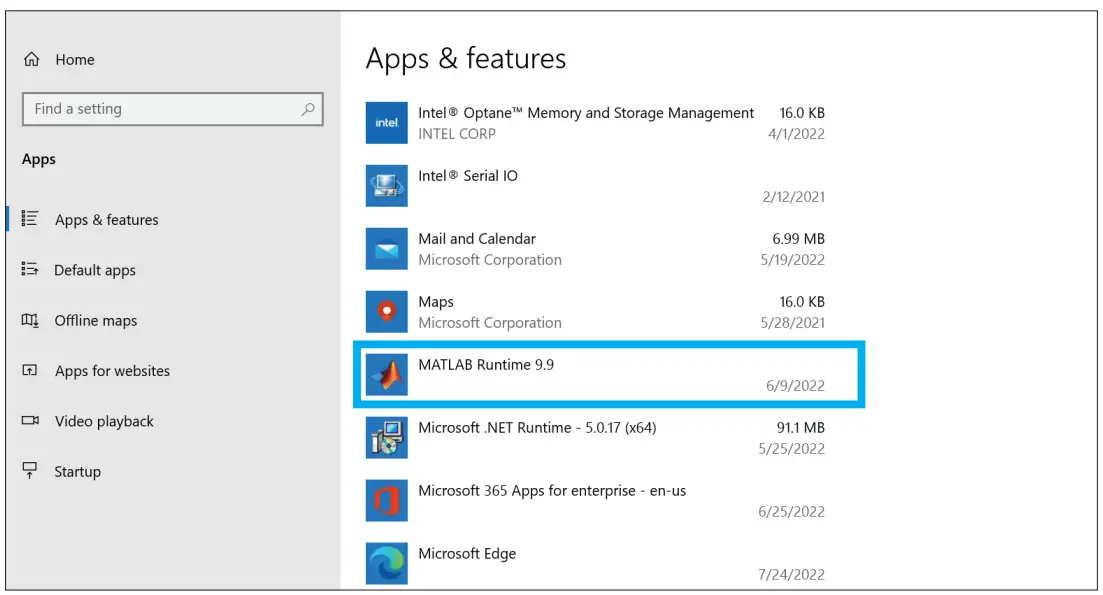This screenshot has width=1103, height=595.
Task: Select the Mail and Calendar envelope icon
Action: 387,249
